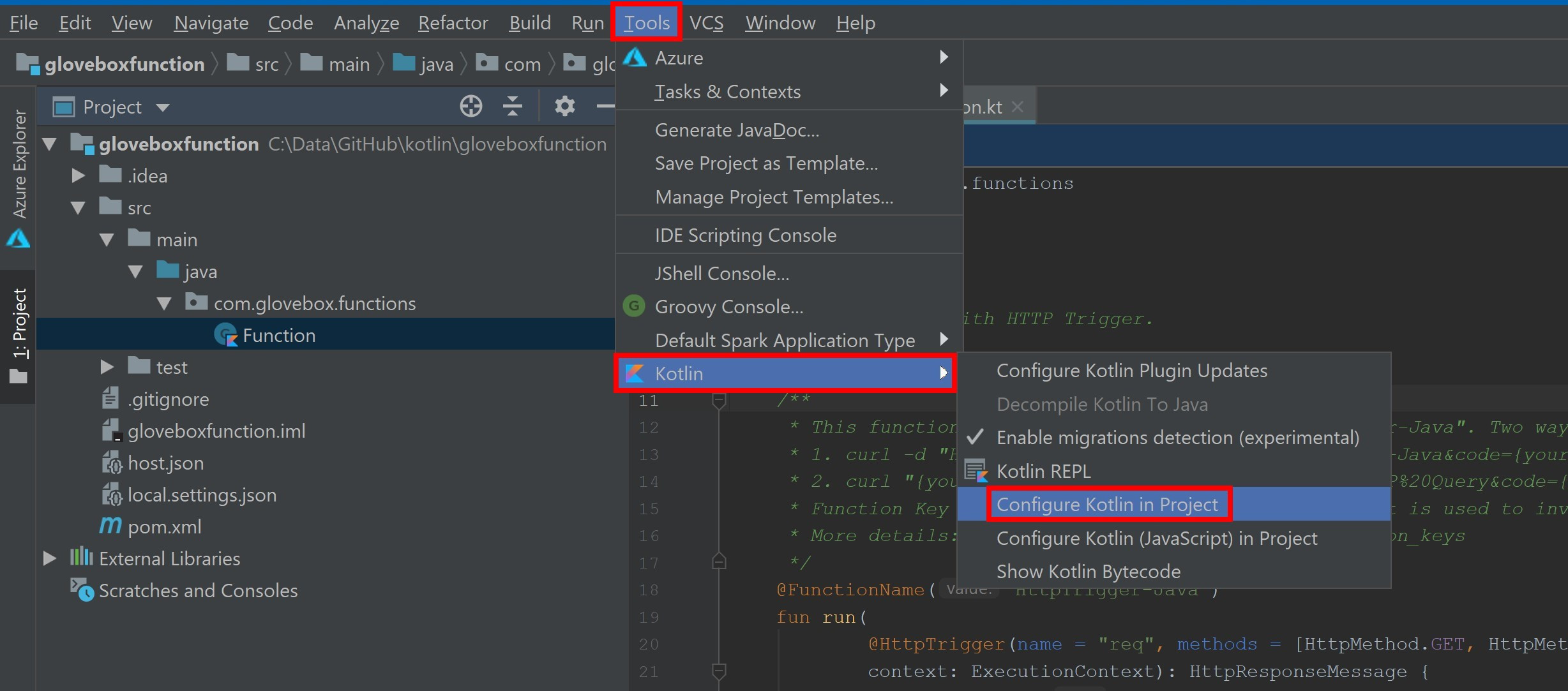Click the Kotlin REPL icon in submenu
The height and width of the screenshot is (691, 1568).
click(976, 472)
